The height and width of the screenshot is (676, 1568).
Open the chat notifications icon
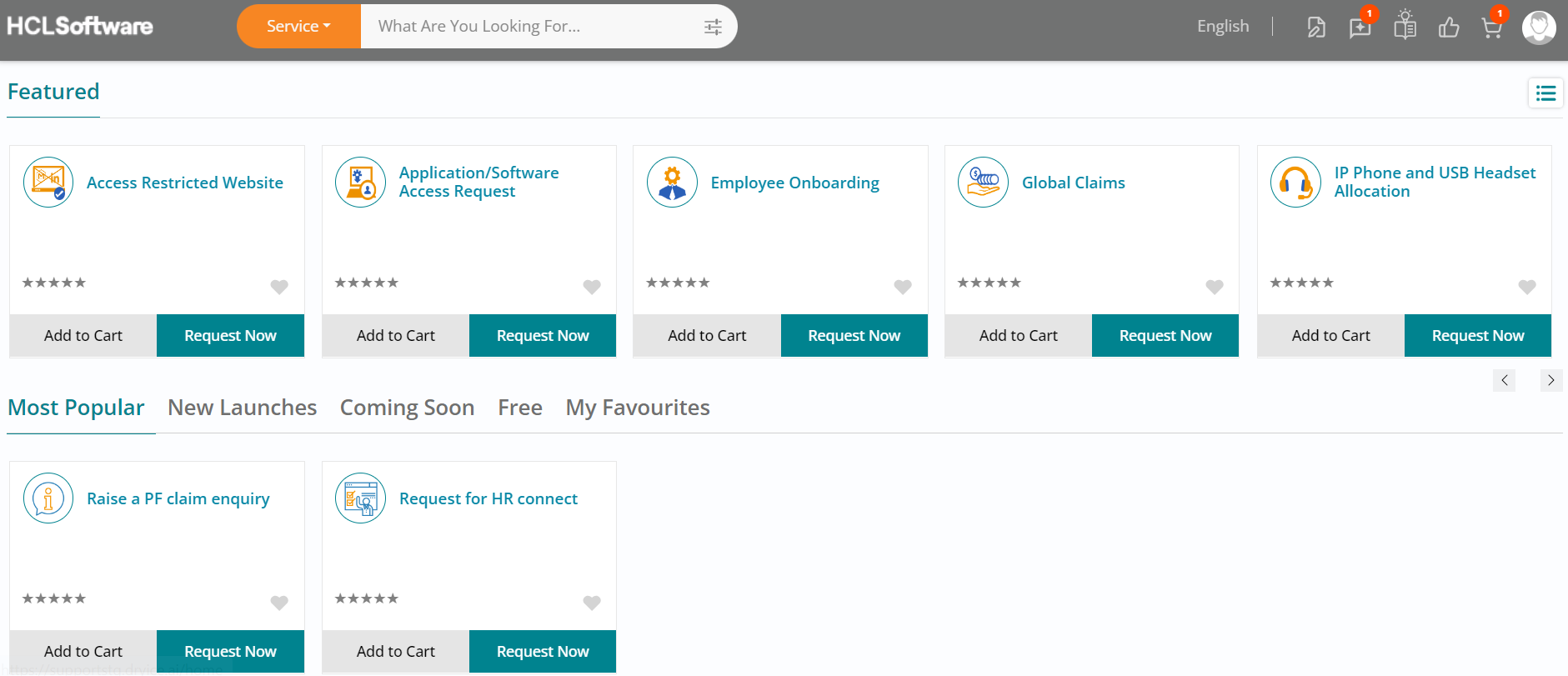(x=1360, y=28)
